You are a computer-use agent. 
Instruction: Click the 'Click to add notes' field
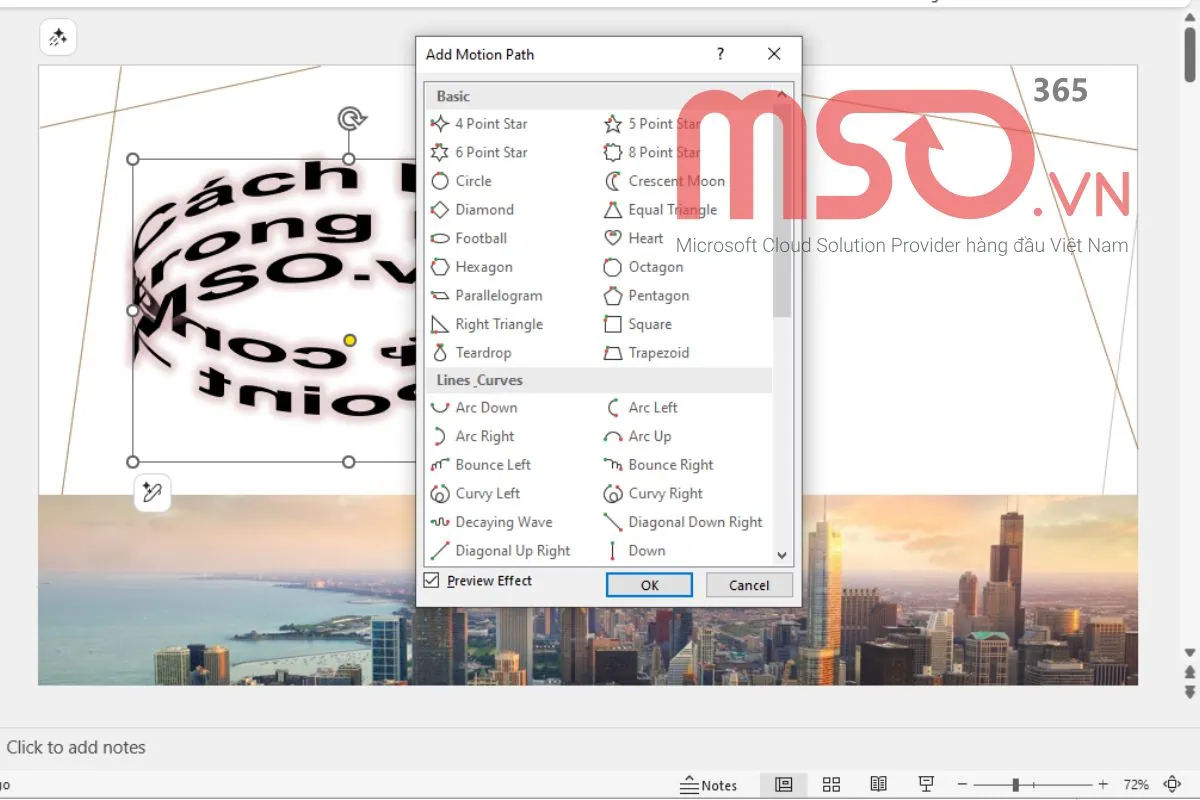76,747
